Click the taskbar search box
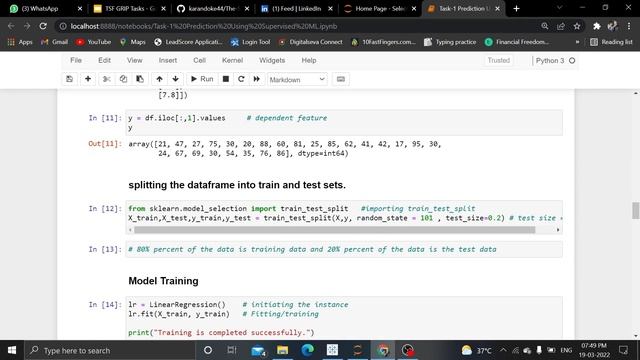Viewport: 640px width, 360px height. click(110, 350)
